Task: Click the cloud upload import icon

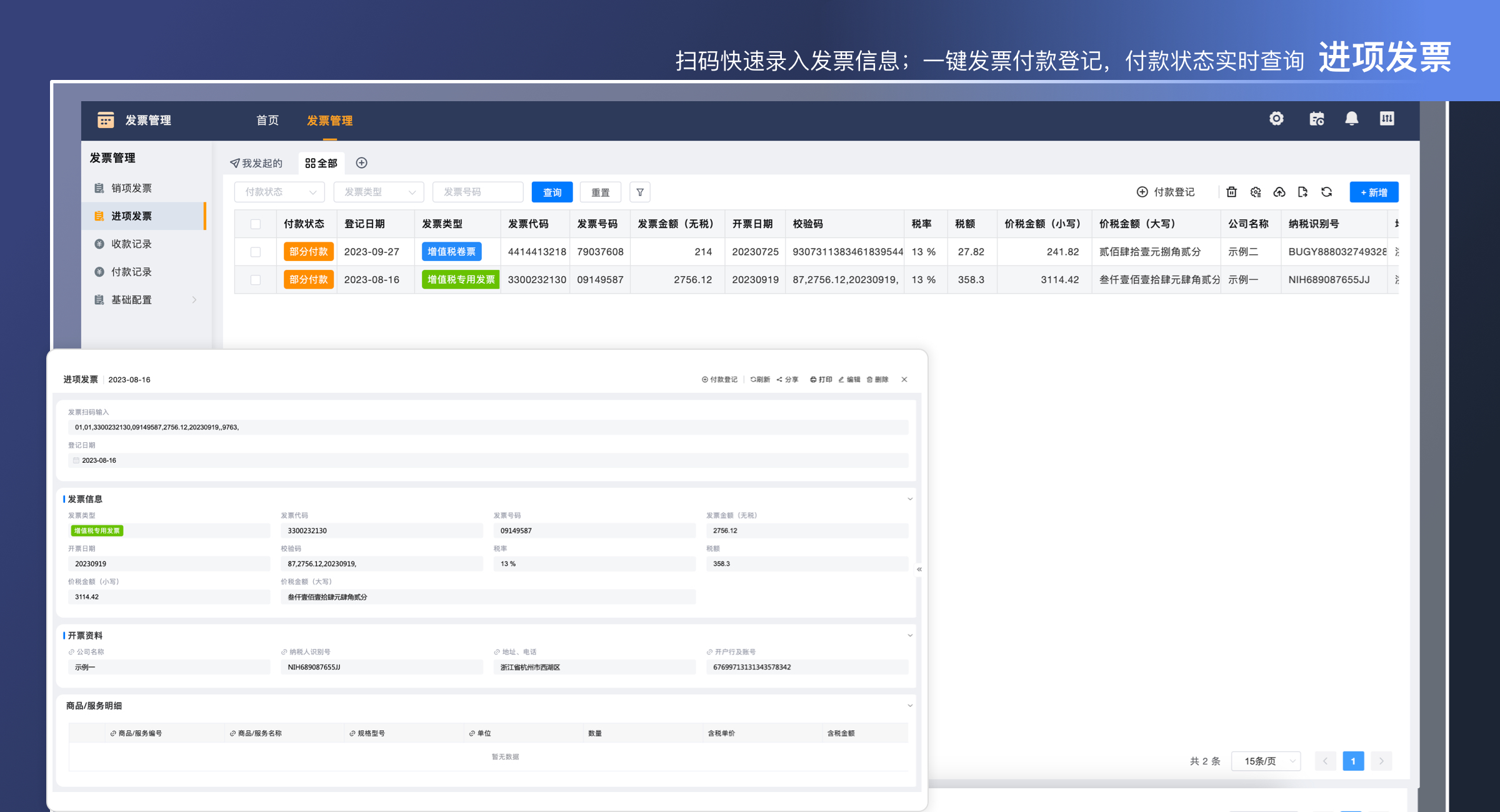Action: coord(1279,192)
